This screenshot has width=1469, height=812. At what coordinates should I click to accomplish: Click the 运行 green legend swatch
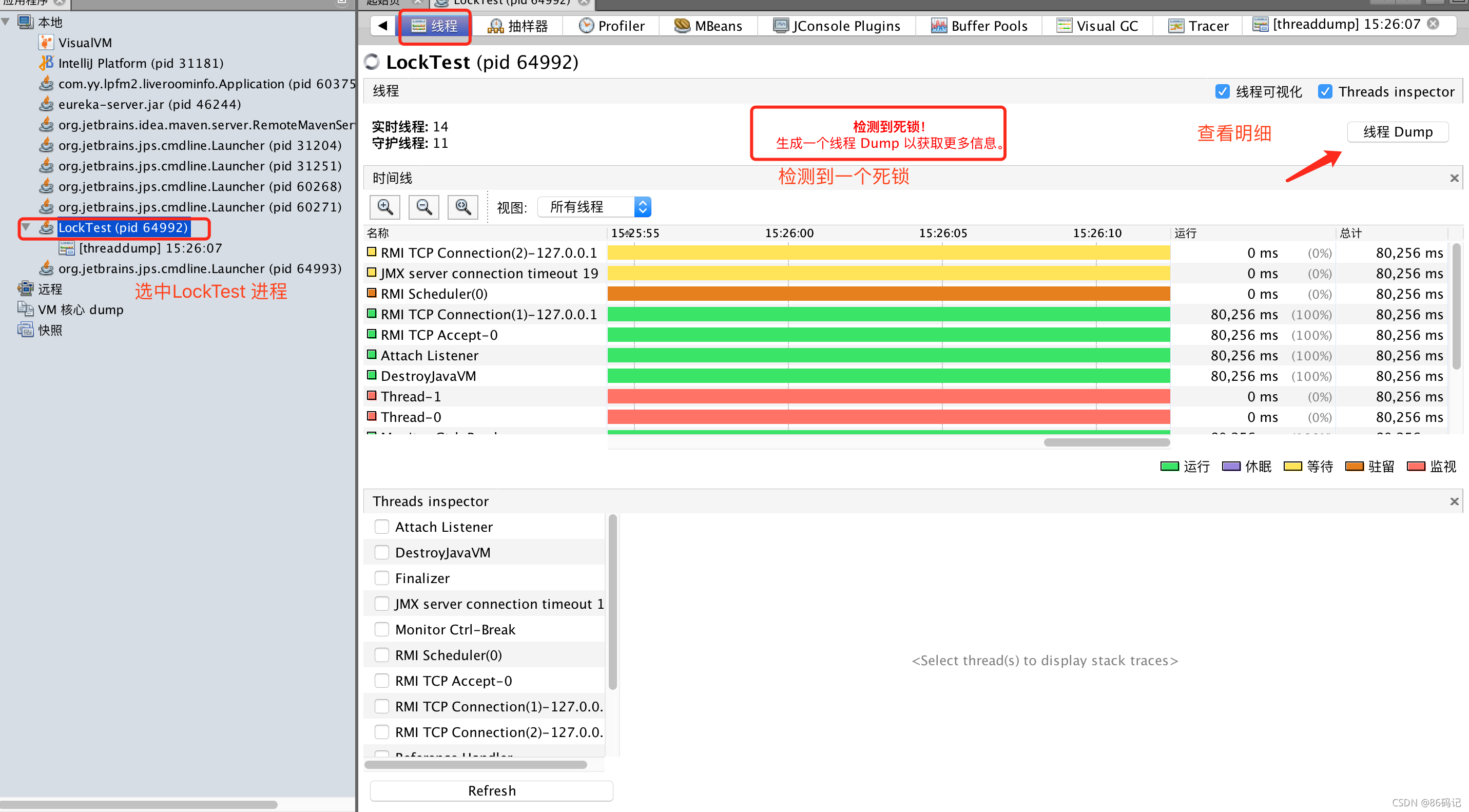click(1169, 466)
